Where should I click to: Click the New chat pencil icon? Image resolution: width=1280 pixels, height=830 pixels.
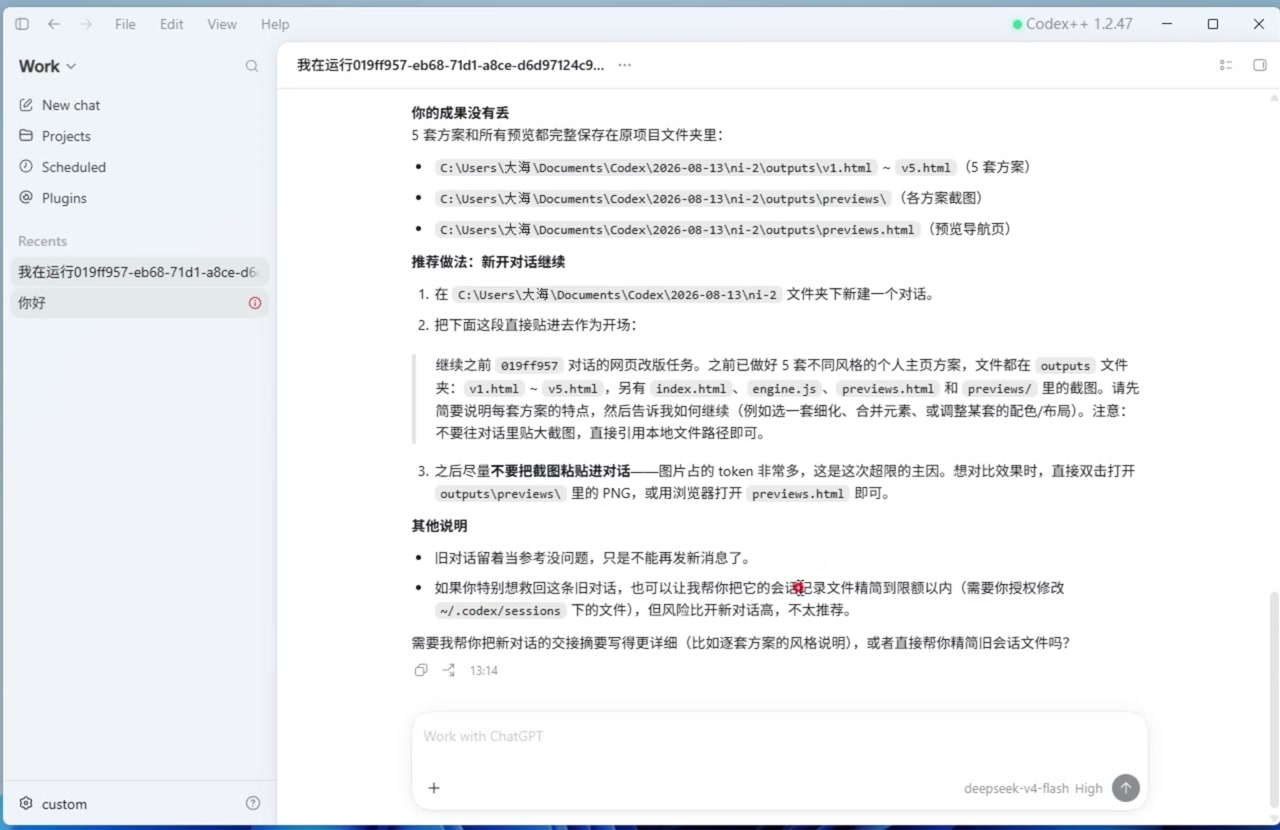26,105
